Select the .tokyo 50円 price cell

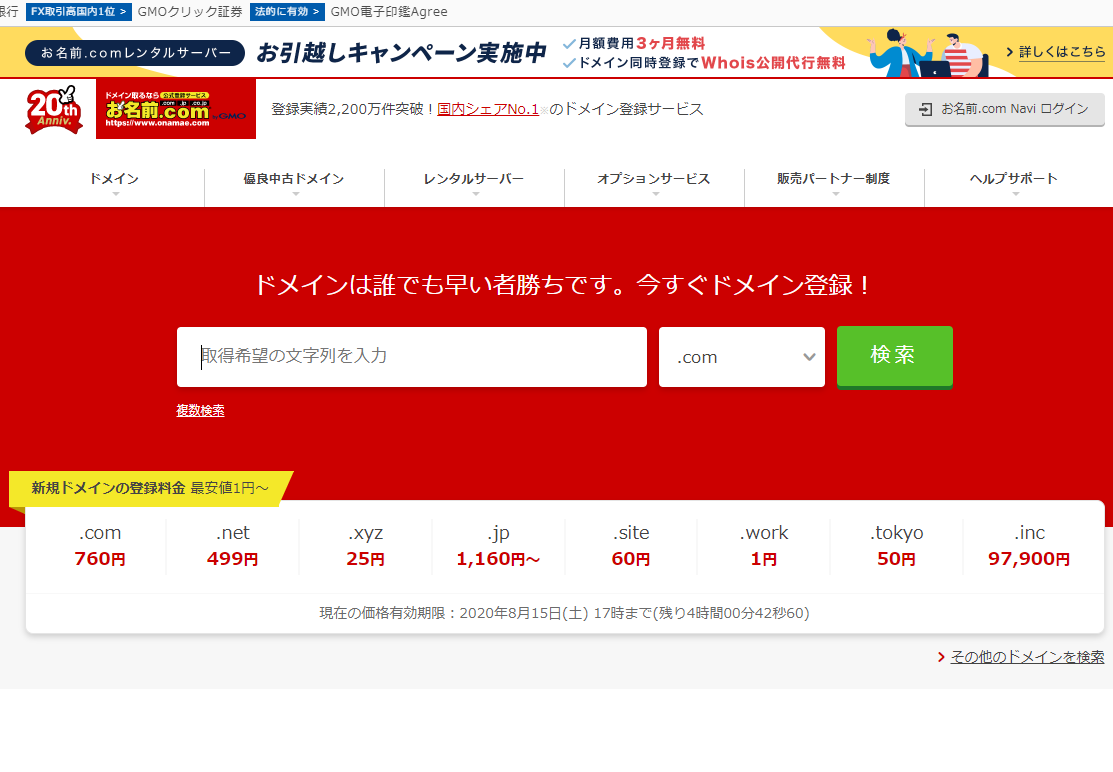coord(897,546)
